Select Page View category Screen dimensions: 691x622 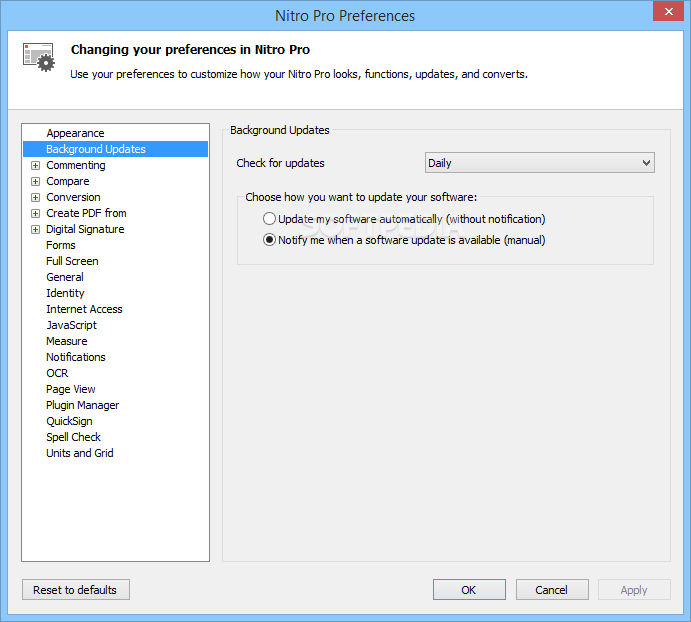tap(71, 389)
